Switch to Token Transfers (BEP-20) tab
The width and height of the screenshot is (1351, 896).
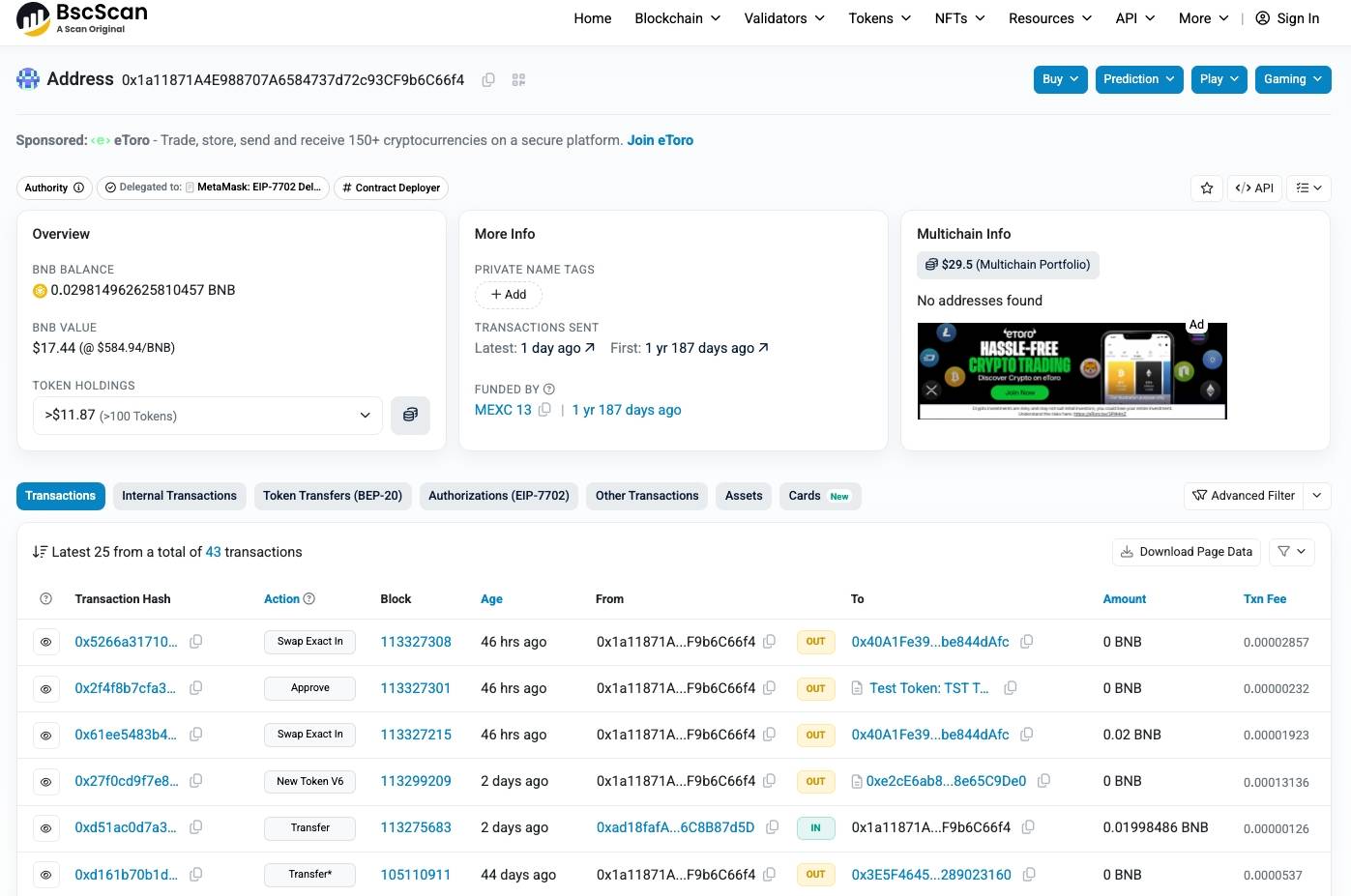tap(333, 496)
